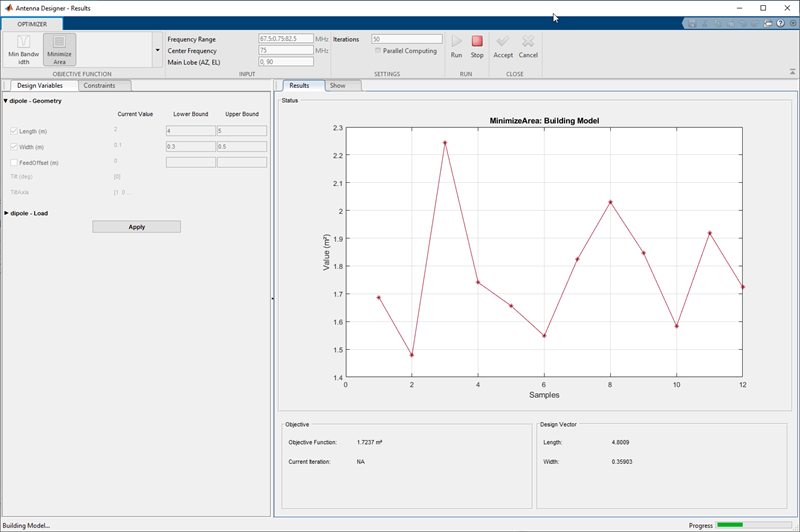Open the quick access toolbar options arrow
The height and width of the screenshot is (532, 800).
pyautogui.click(x=793, y=23)
